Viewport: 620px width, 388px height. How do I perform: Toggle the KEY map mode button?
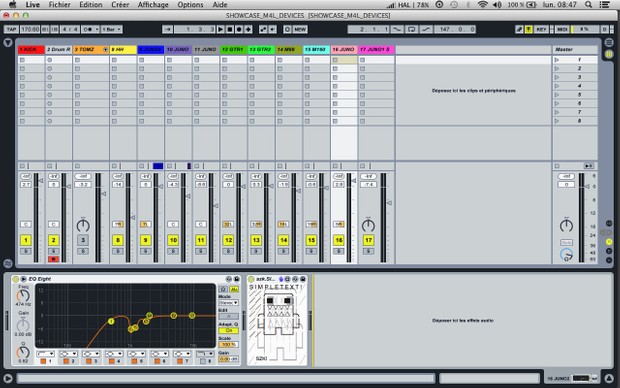coord(541,29)
